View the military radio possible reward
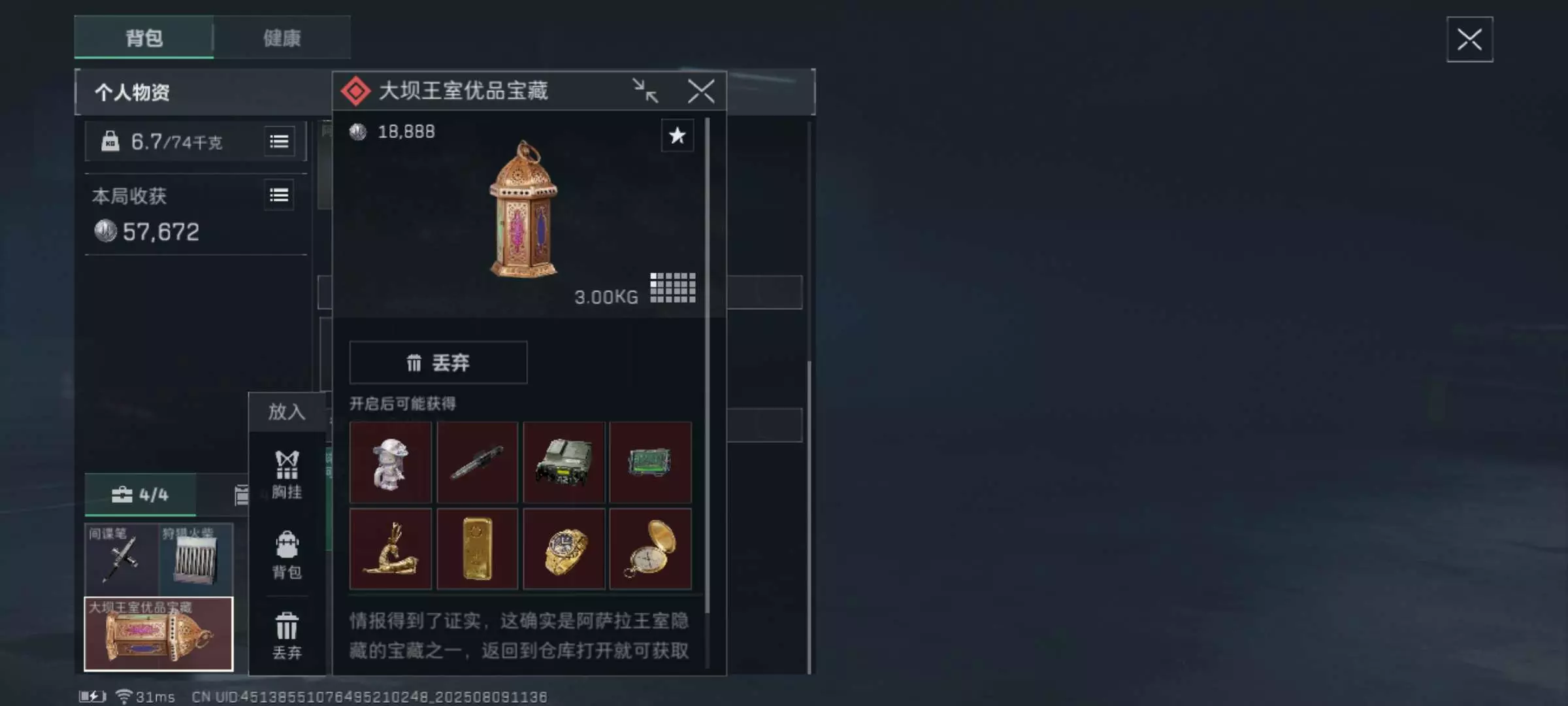This screenshot has height=706, width=1568. tap(564, 463)
